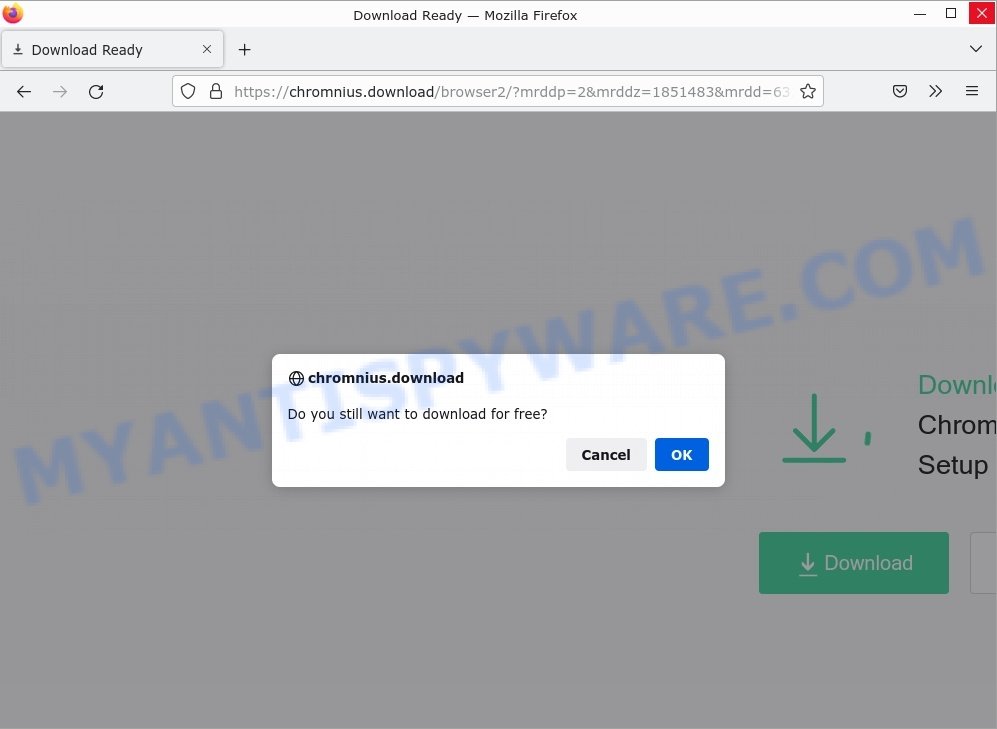The width and height of the screenshot is (997, 729).
Task: Open tracking protection shield icon
Action: 188,92
